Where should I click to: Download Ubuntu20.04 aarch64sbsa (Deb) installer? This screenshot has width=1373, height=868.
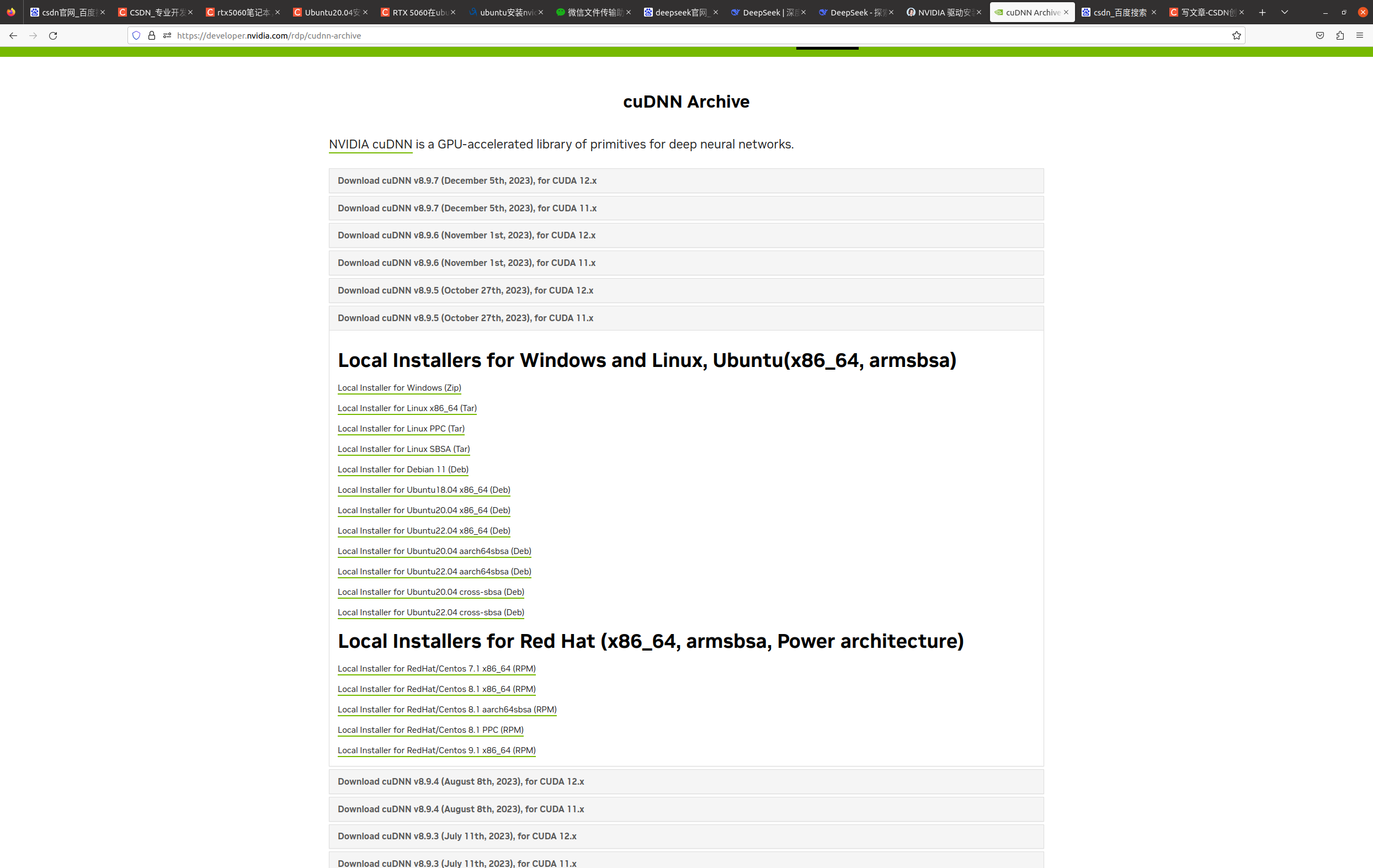[434, 551]
